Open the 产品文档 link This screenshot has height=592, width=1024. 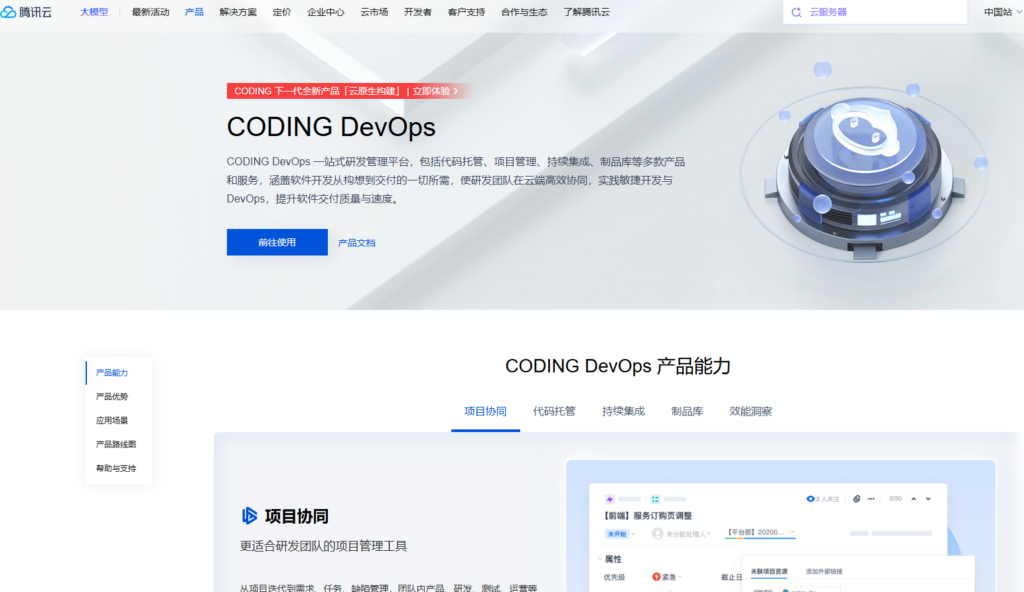[x=357, y=242]
